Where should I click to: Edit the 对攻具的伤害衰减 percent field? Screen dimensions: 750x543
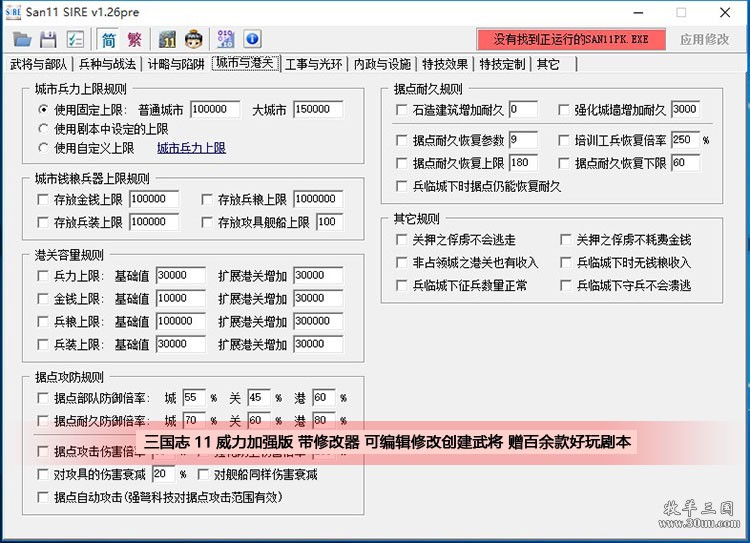[x=164, y=475]
